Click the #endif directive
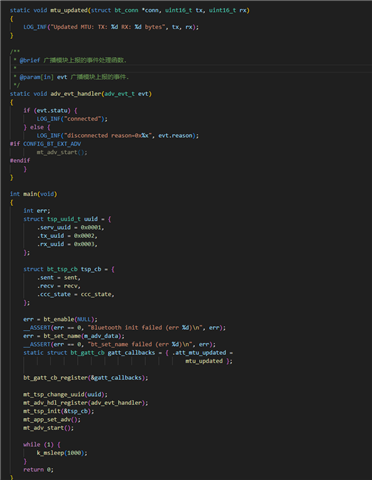Screen dimensions: 372x480 click(20, 160)
